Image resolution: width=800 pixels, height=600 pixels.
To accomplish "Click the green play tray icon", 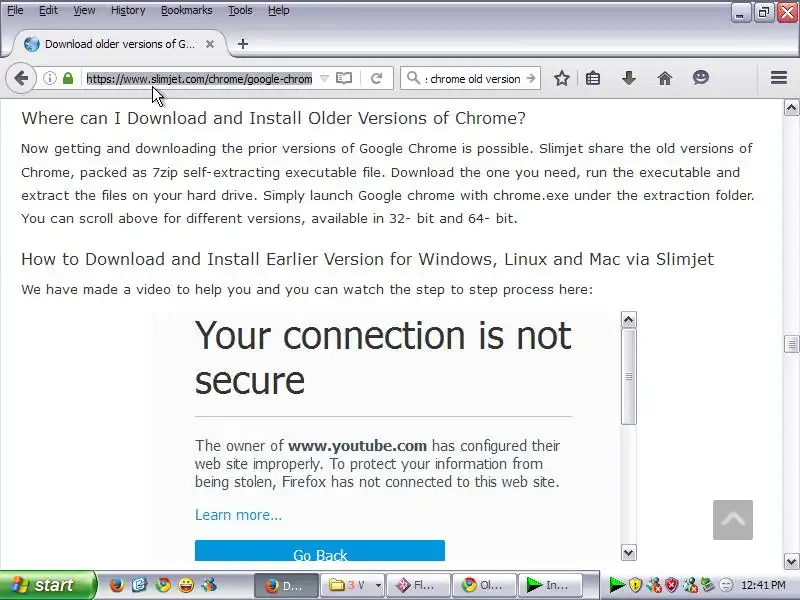I will [617, 585].
